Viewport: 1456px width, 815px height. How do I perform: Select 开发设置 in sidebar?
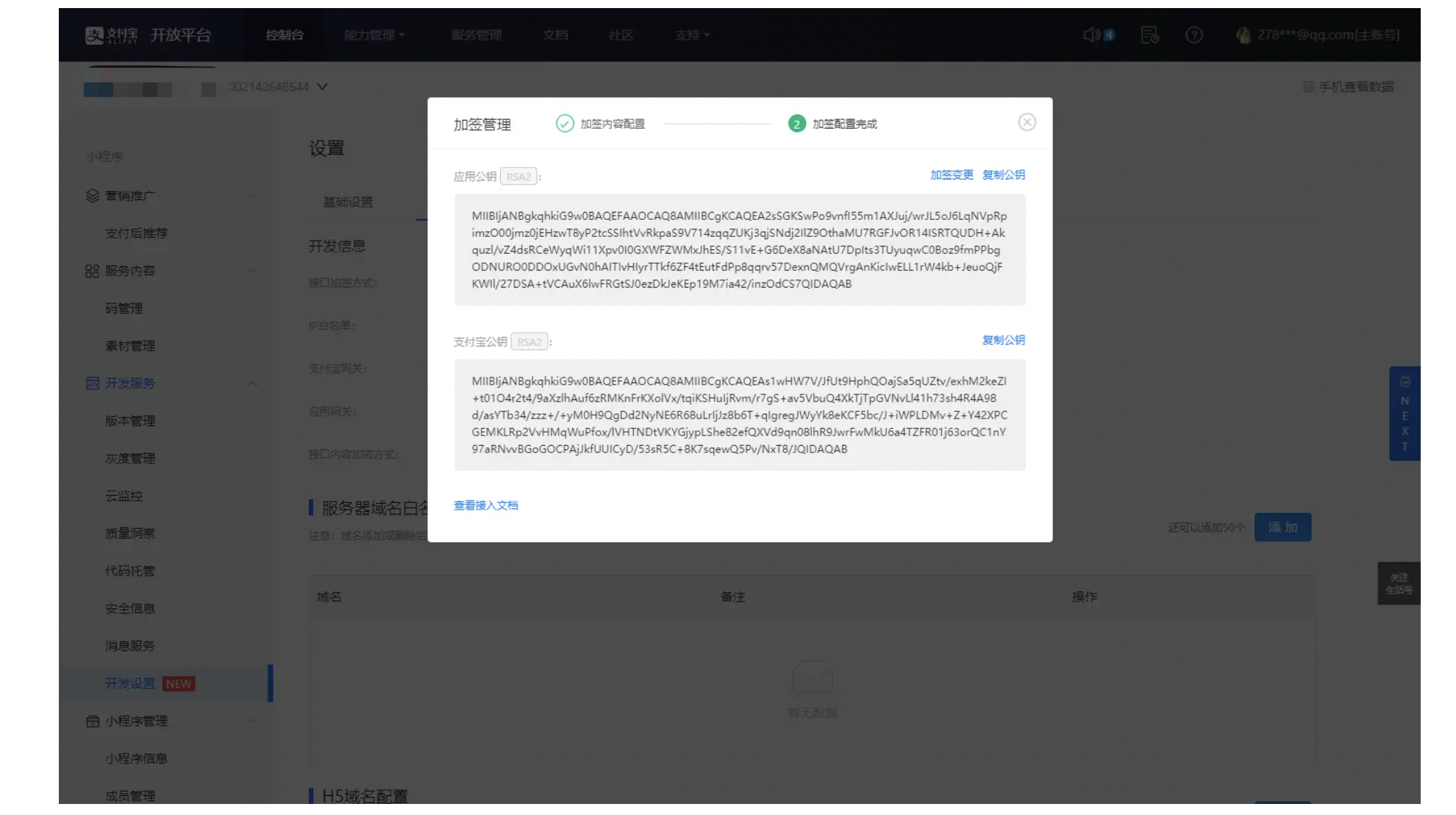click(x=130, y=683)
